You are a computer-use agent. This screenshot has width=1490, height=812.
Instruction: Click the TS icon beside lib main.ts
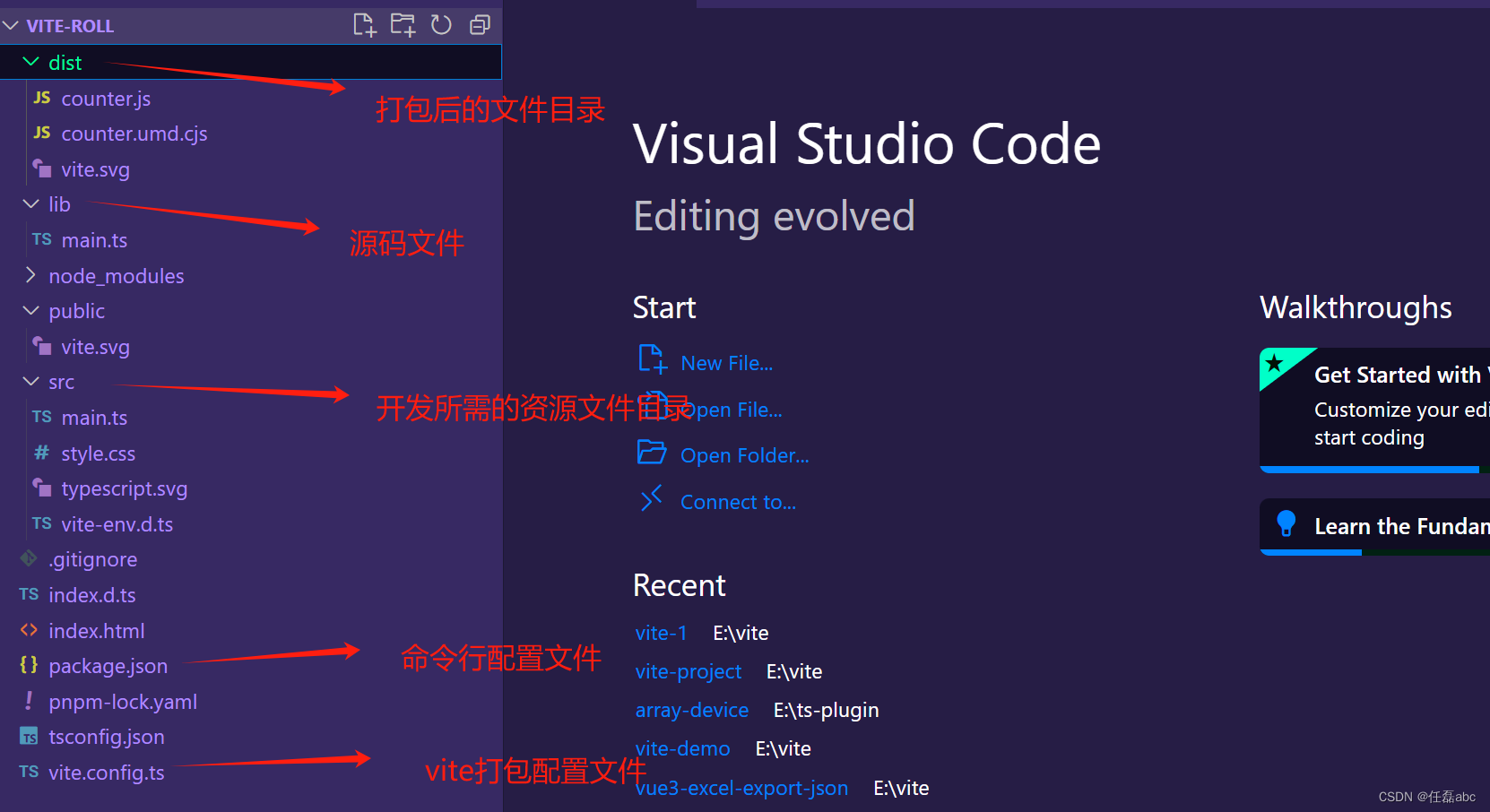click(x=42, y=239)
